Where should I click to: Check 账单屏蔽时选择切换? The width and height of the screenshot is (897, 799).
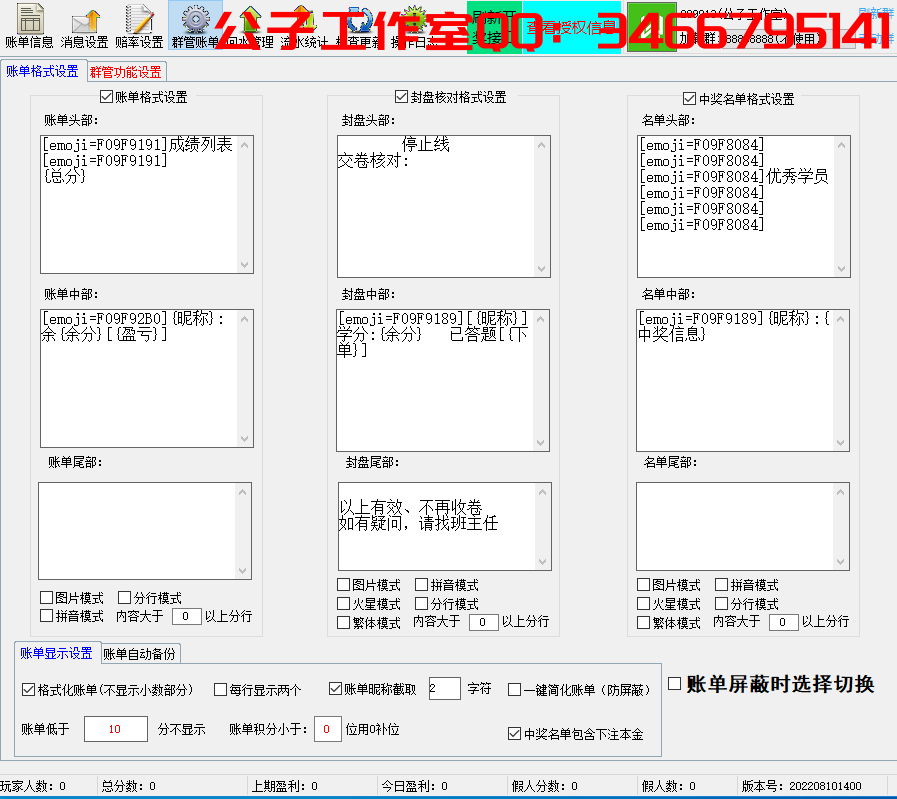coord(674,683)
